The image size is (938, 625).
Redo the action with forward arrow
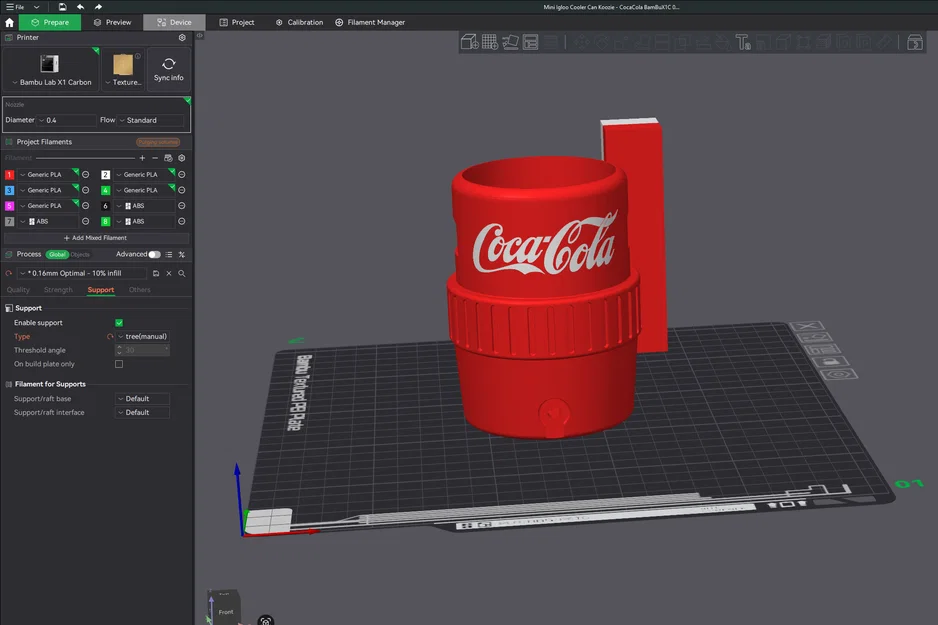click(x=98, y=7)
